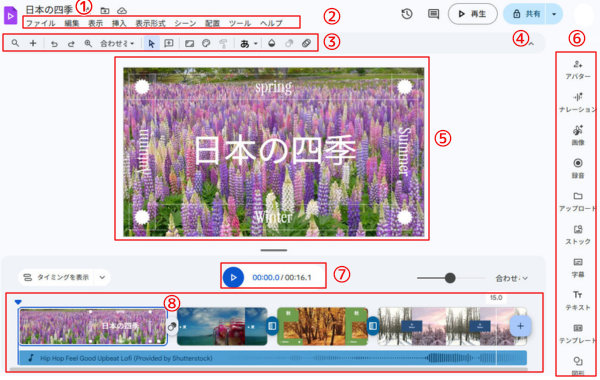Screen dimensions: 600x380
Task: Open the theme palette icon
Action: pos(206,43)
